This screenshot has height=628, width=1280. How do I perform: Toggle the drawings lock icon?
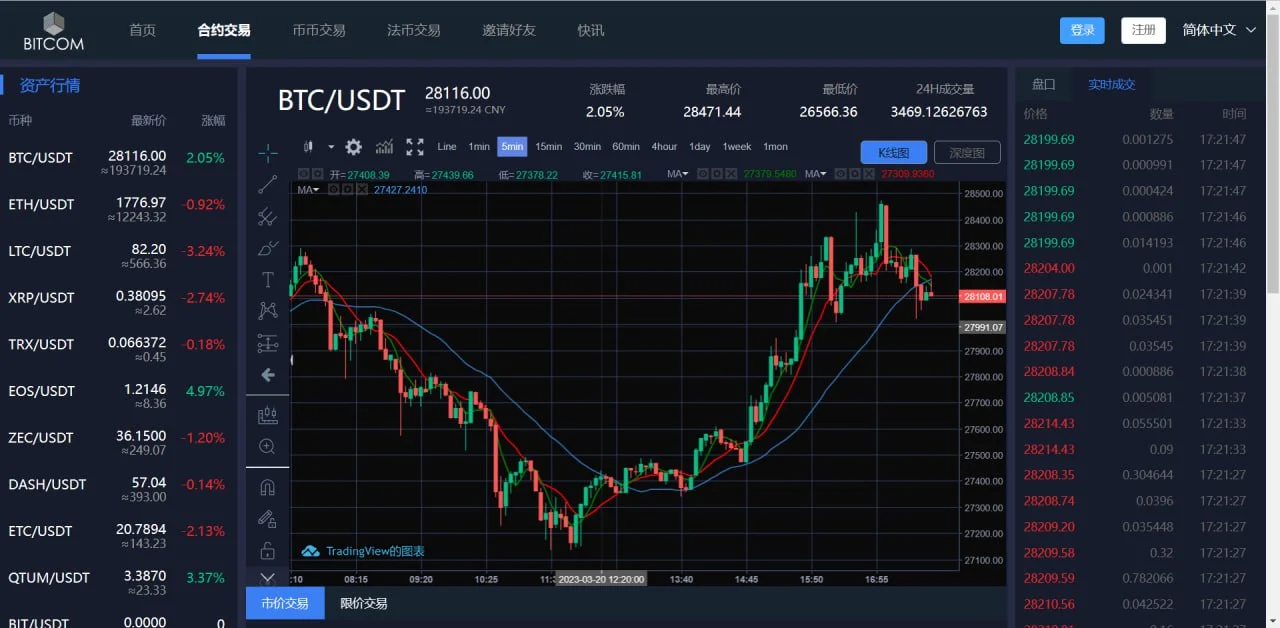pos(267,551)
